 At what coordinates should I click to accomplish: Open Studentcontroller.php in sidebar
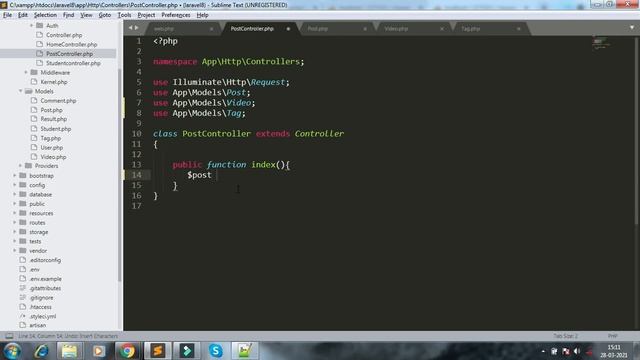(73, 63)
